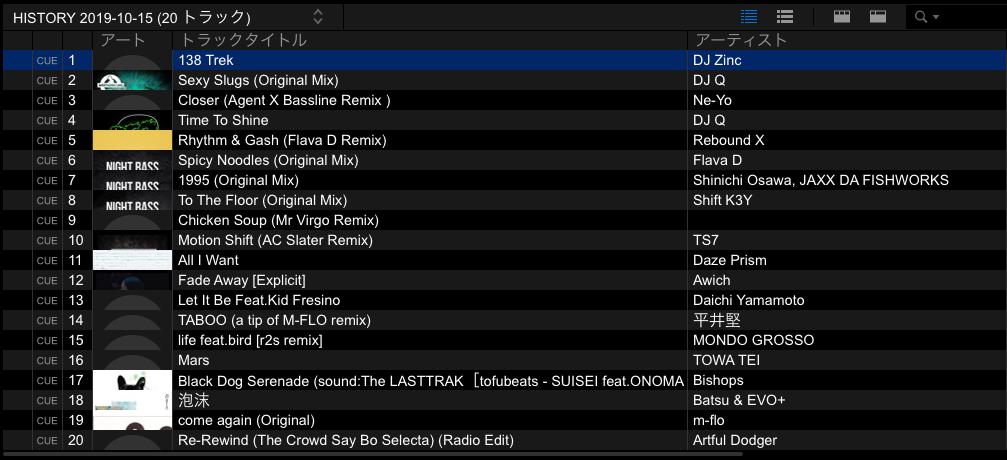Click artist 平井堅 cell

tap(717, 320)
